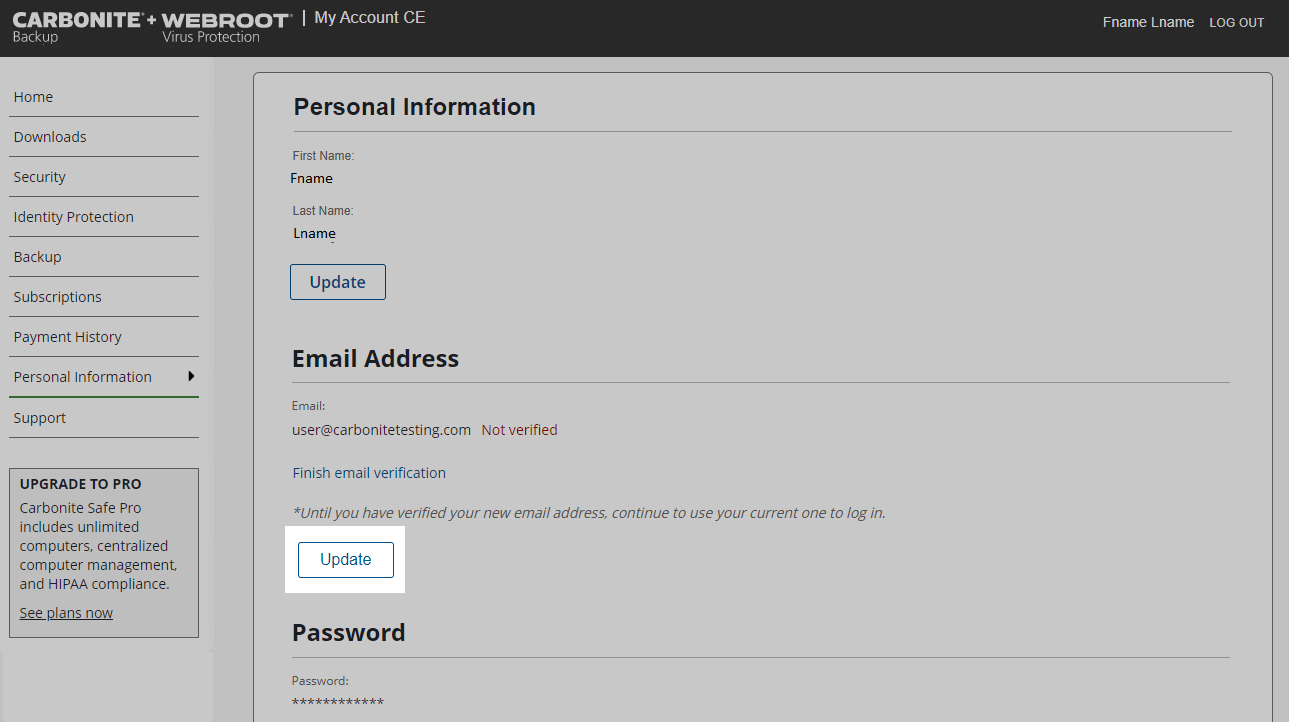This screenshot has width=1289, height=722.
Task: Select Security in the sidebar
Action: tap(40, 177)
